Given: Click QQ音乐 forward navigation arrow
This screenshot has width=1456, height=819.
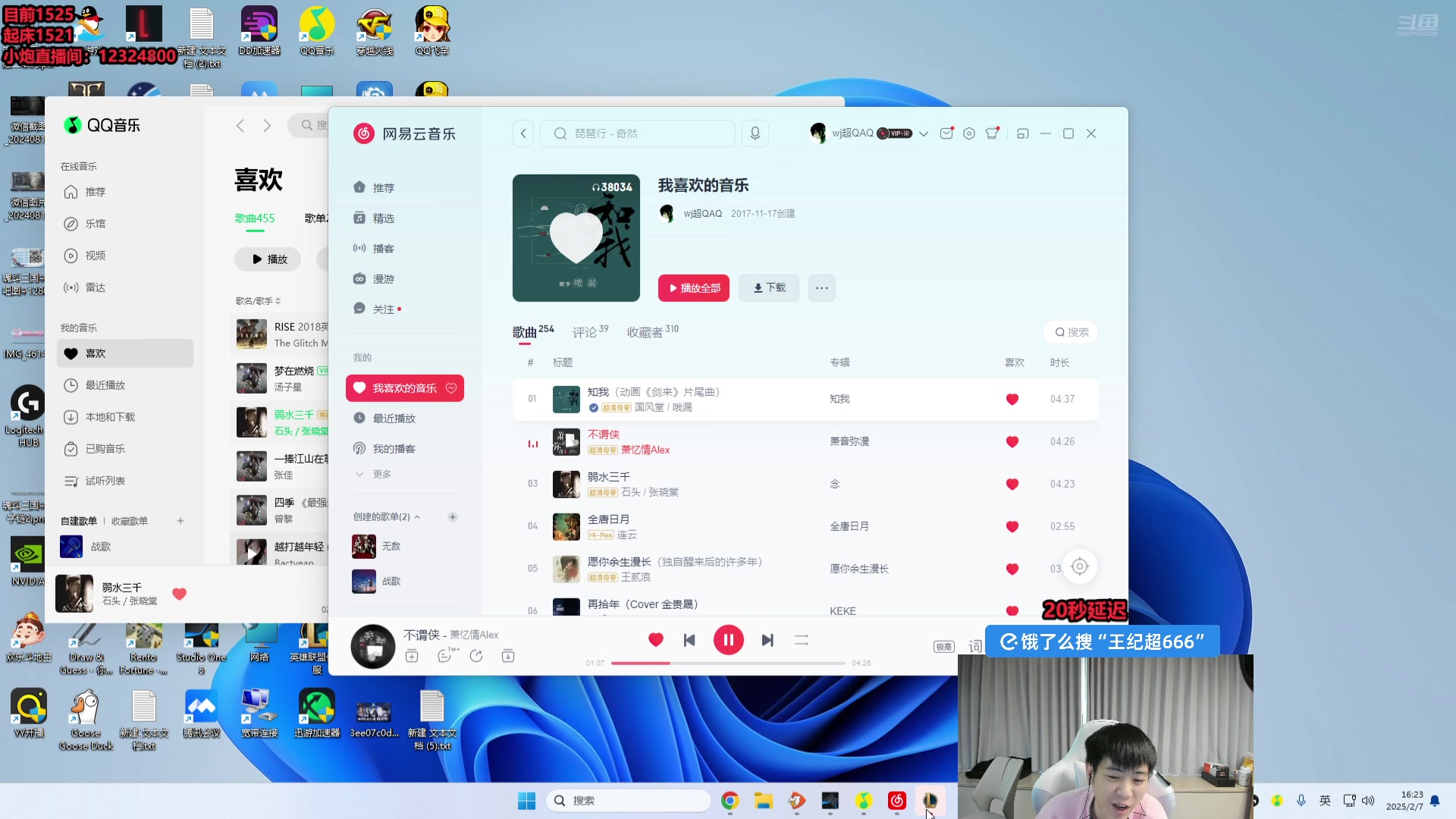Looking at the screenshot, I should (267, 126).
